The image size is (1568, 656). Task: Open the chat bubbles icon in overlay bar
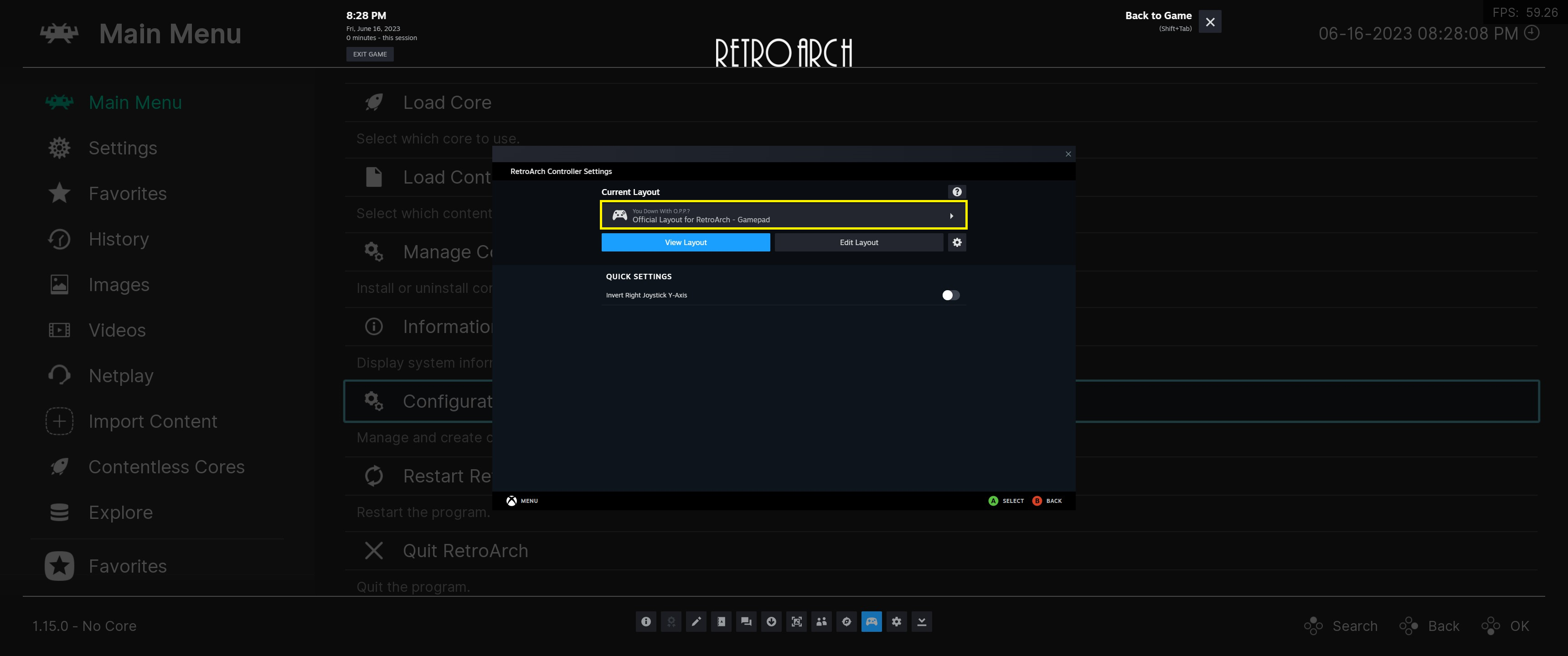(746, 621)
